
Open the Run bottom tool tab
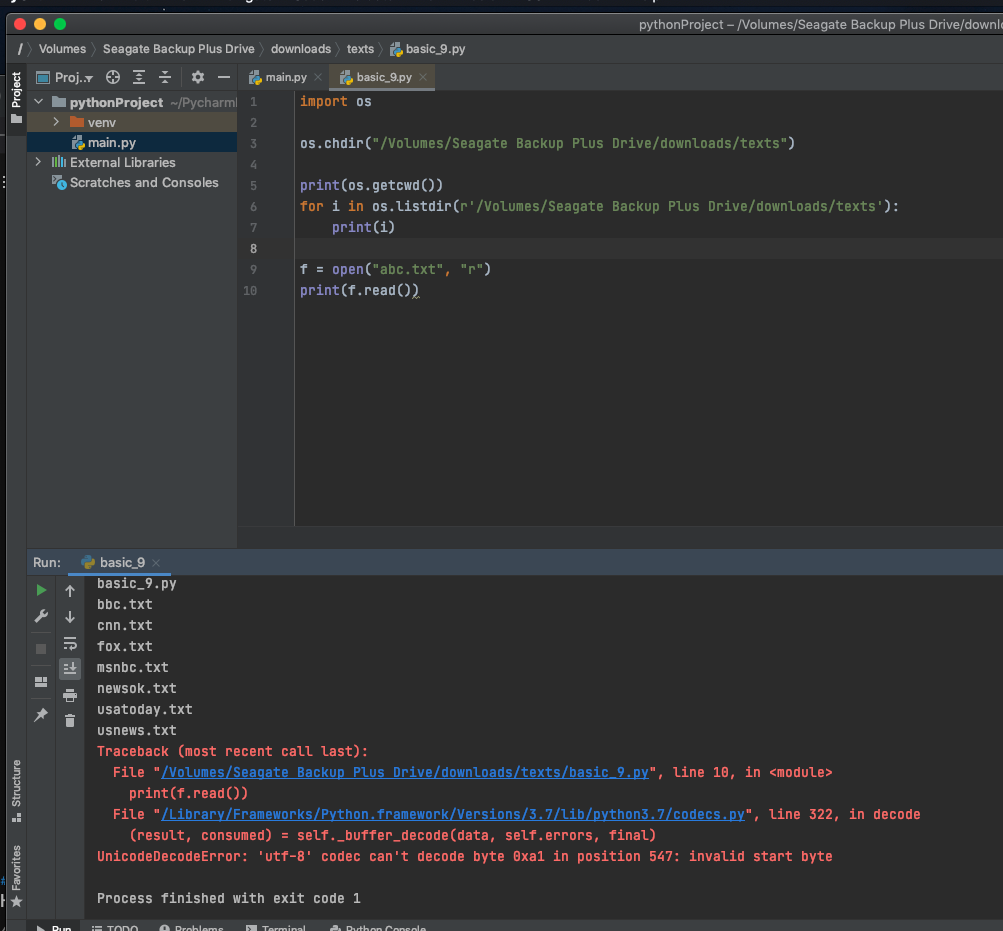[54, 927]
